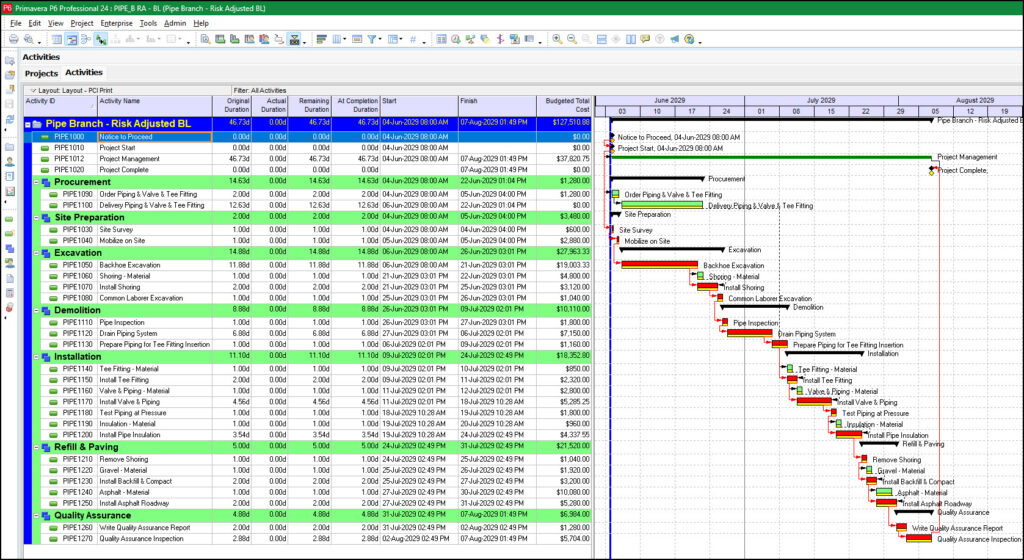Open the Help icon in toolbar
1024x560 pixels.
[x=689, y=39]
